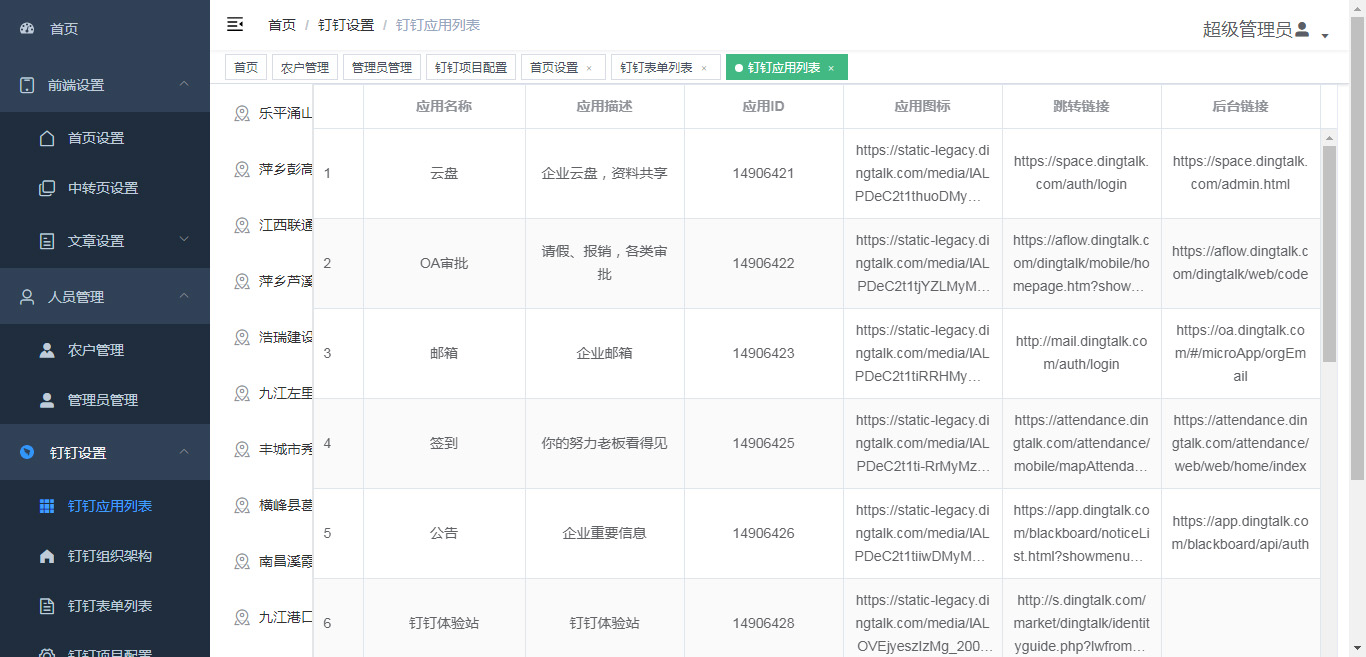Open 钉钉表单列表 in the sidebar

[x=109, y=606]
